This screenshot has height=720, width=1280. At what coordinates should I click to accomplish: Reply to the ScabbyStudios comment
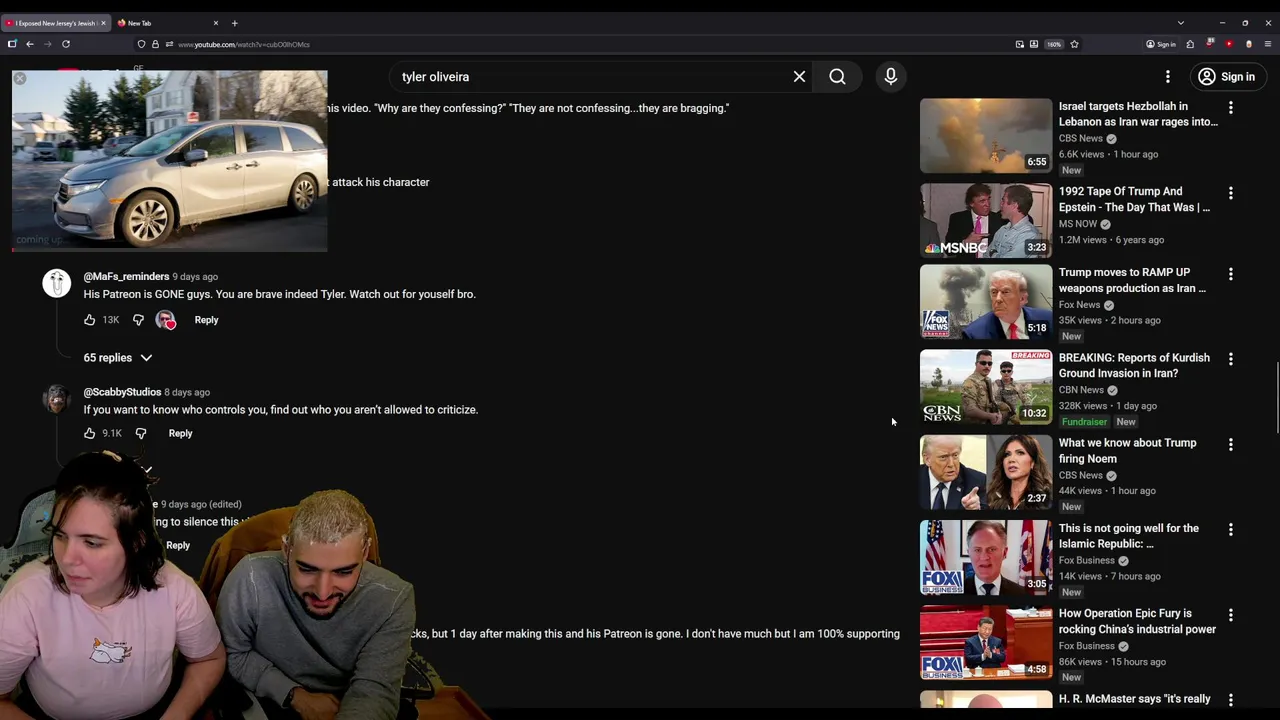point(180,433)
